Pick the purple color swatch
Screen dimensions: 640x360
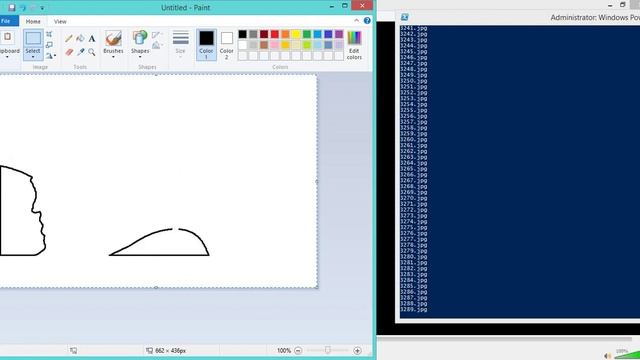[x=339, y=34]
